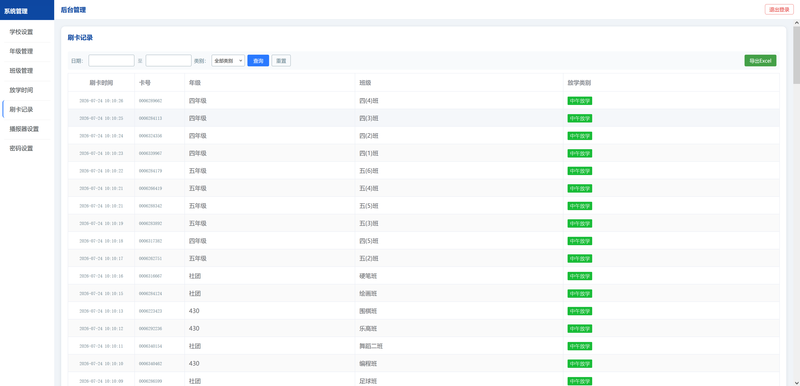Click the timestamp ending 10:10:22
The height and width of the screenshot is (386, 800).
click(101, 171)
